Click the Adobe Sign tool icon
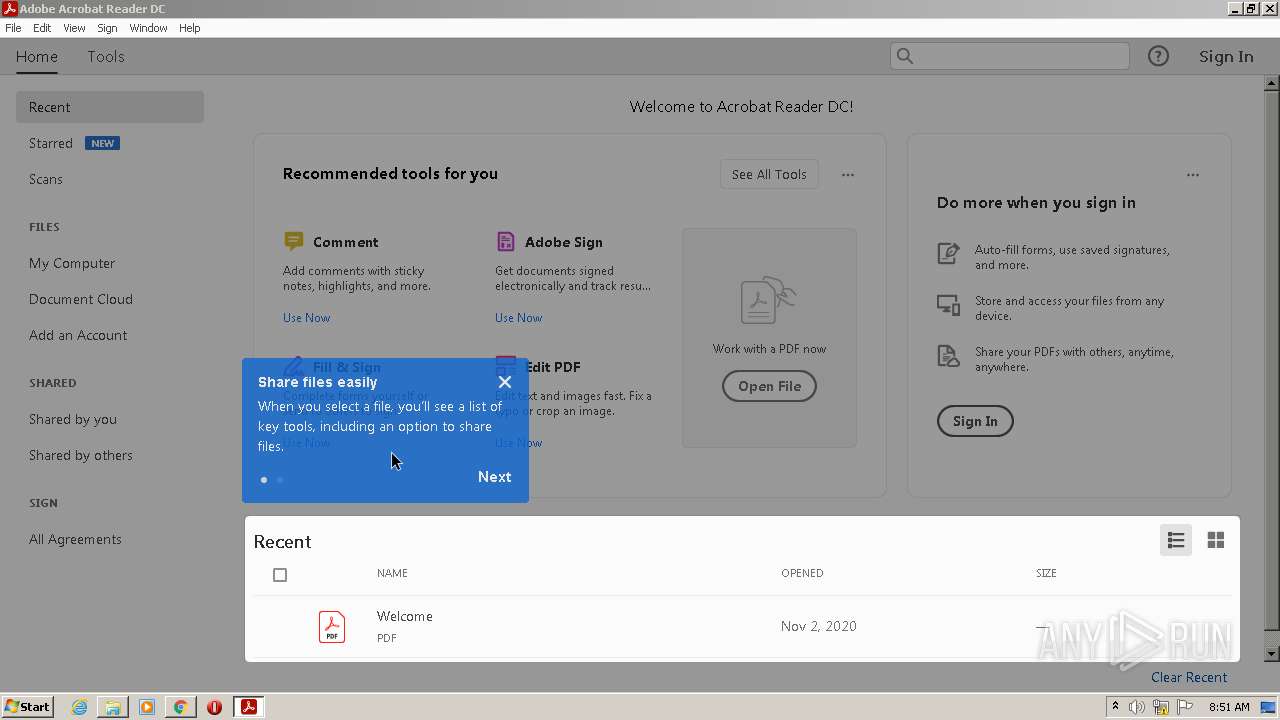 [x=505, y=241]
